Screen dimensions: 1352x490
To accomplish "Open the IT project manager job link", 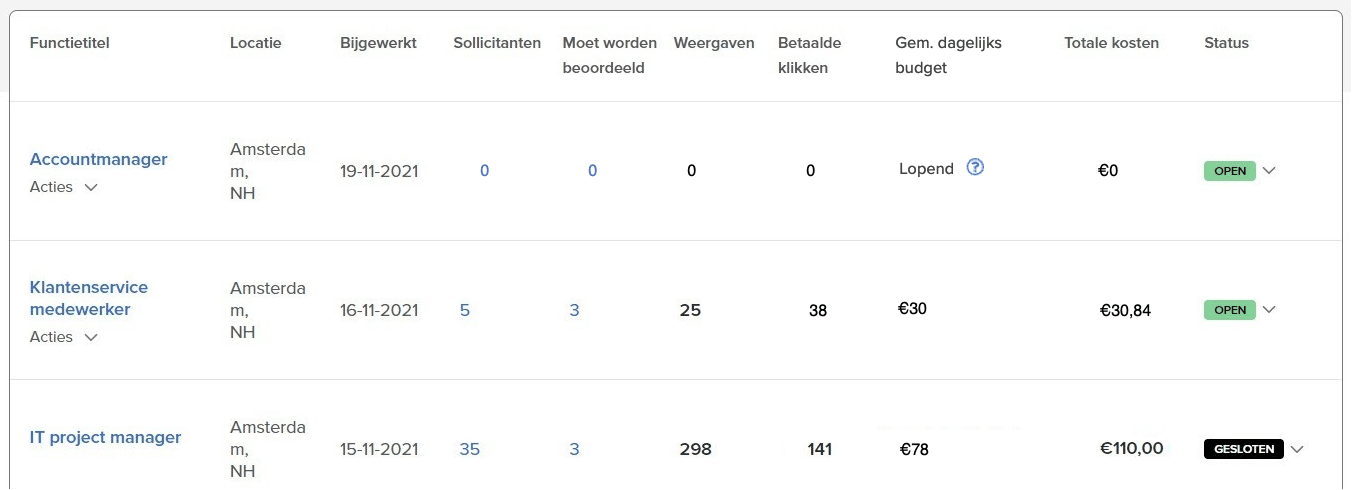I will [x=106, y=437].
